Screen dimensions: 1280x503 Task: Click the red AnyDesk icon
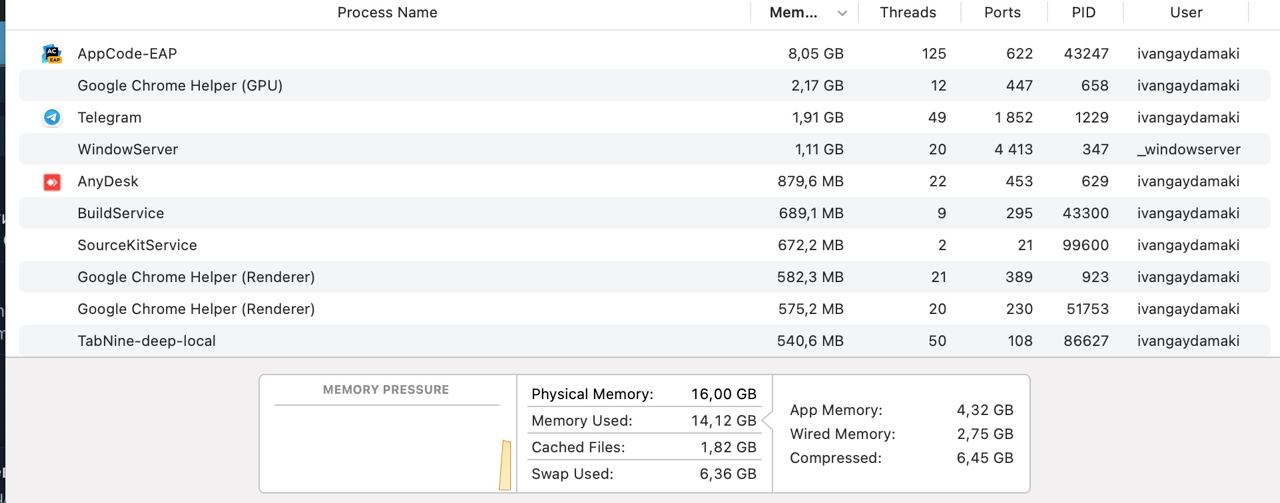(52, 182)
